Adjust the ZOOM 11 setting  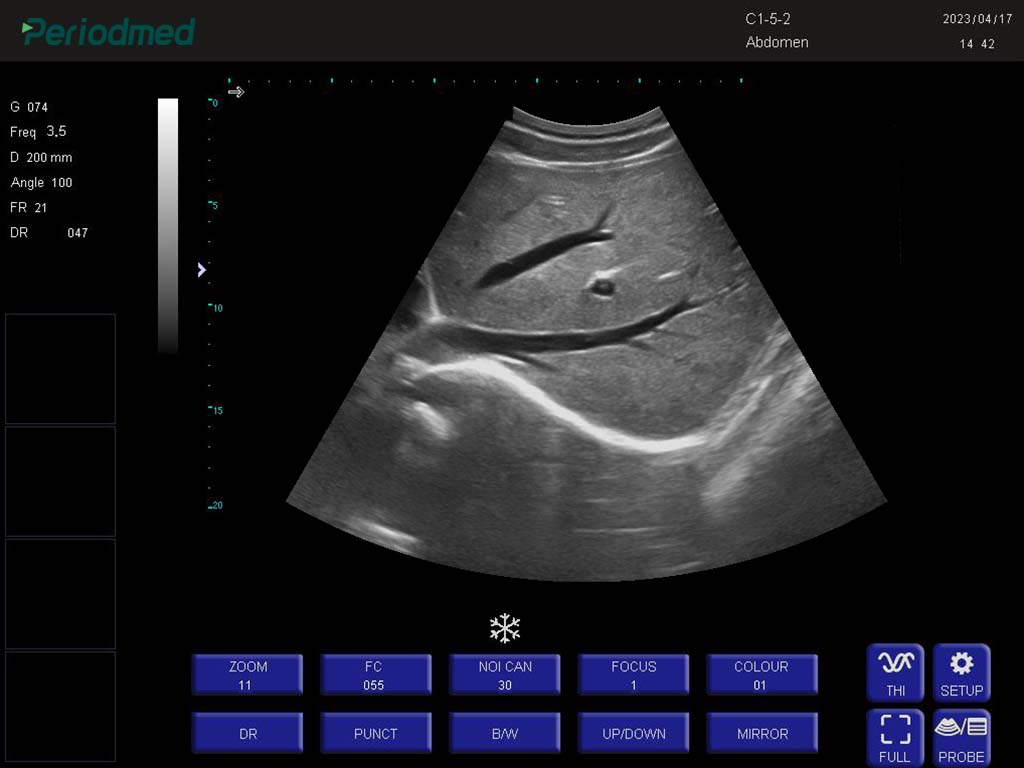248,675
